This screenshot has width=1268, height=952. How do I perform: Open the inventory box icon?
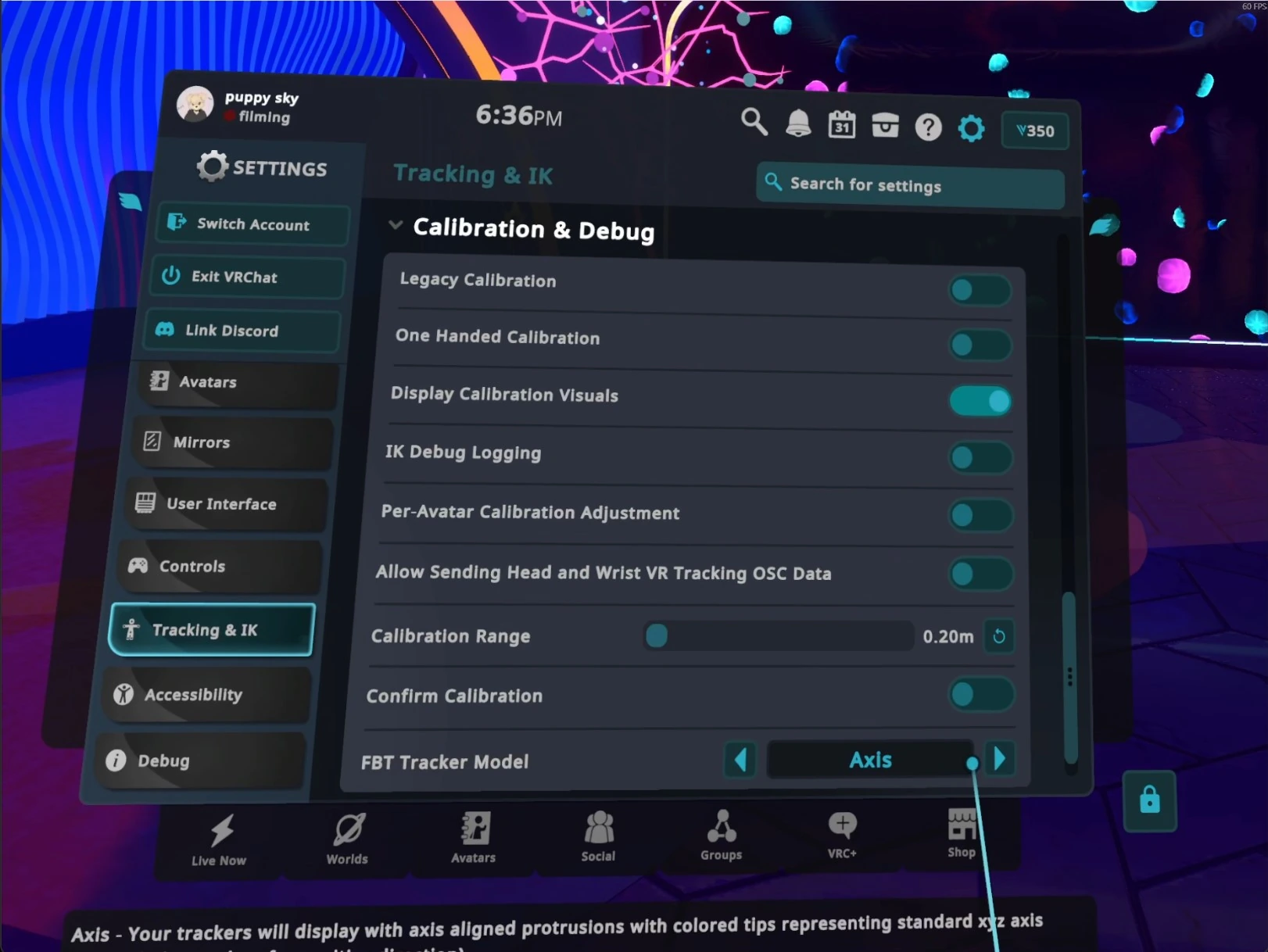coord(885,126)
